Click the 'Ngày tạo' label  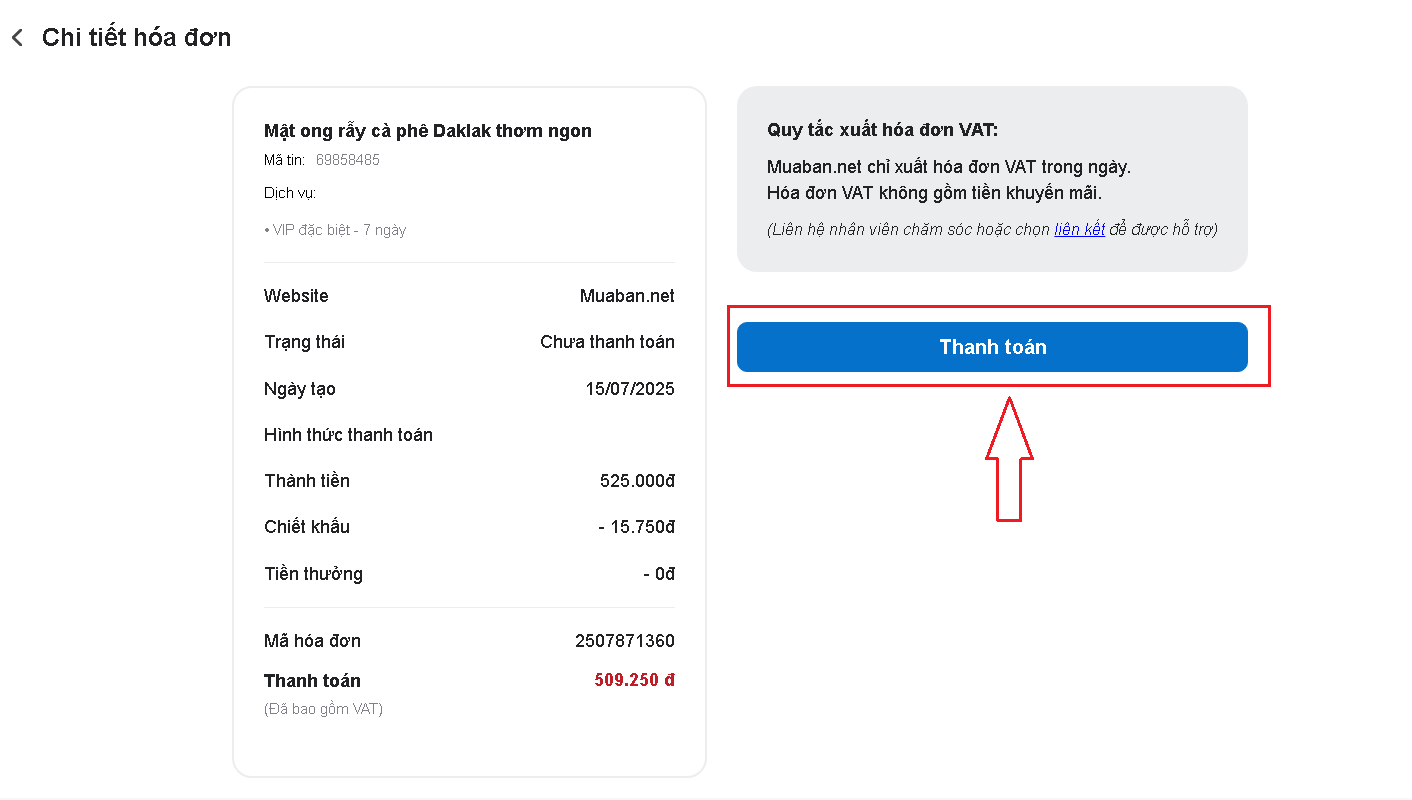pos(300,389)
